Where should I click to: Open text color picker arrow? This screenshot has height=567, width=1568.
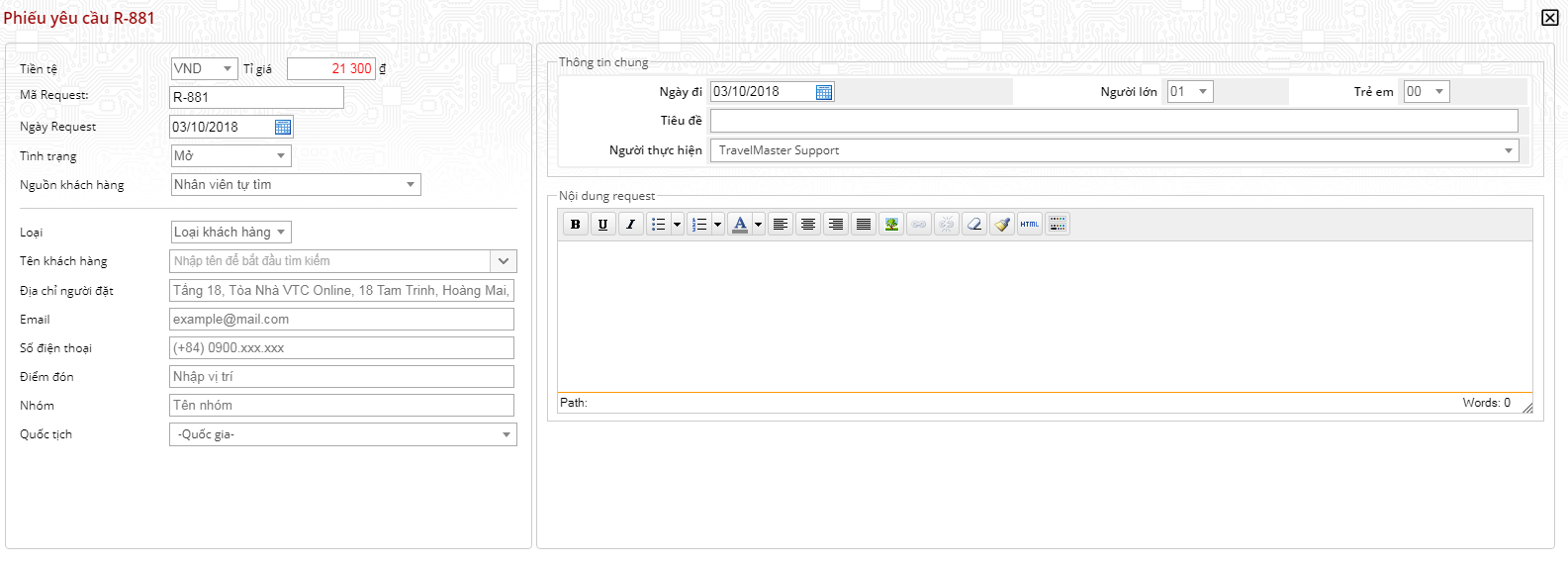tap(758, 225)
